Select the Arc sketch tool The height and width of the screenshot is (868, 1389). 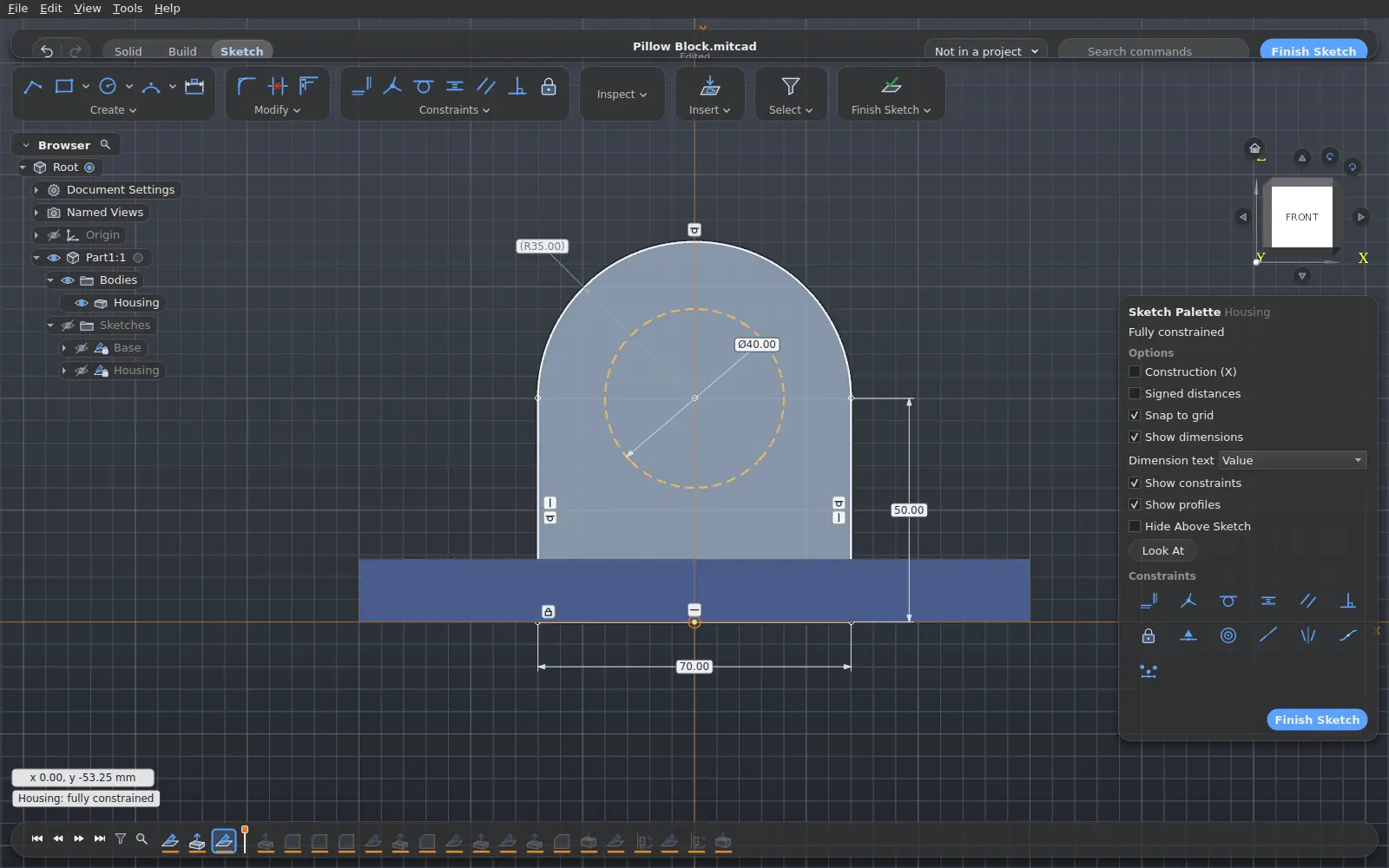pyautogui.click(x=151, y=86)
